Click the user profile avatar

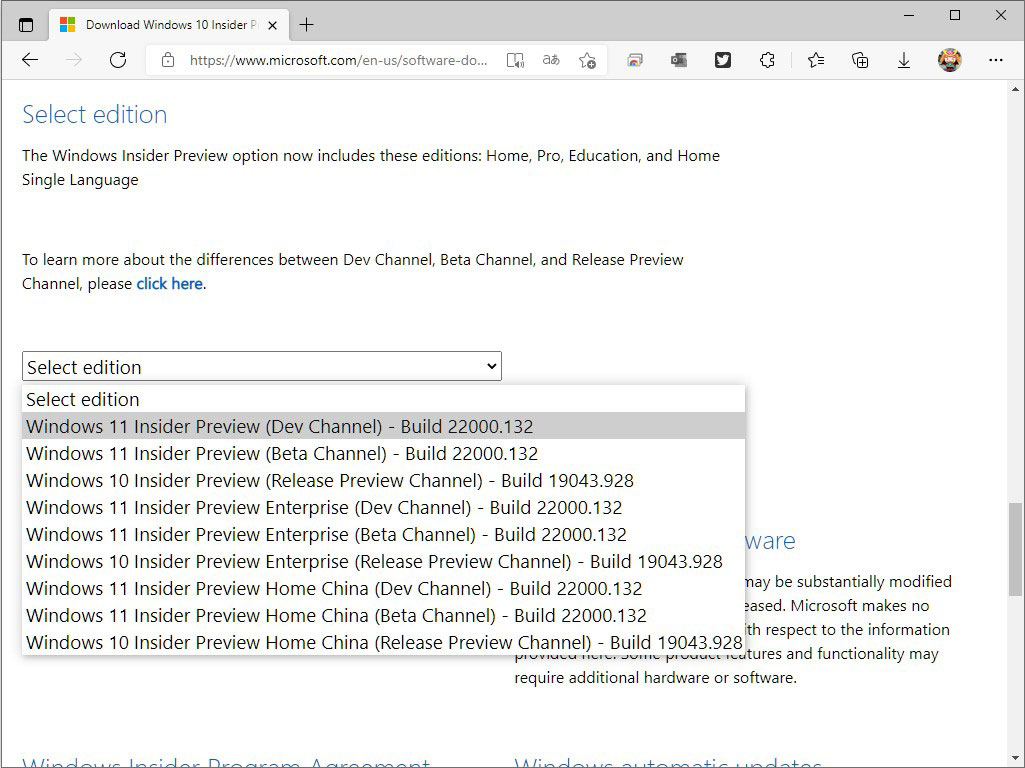coord(949,60)
